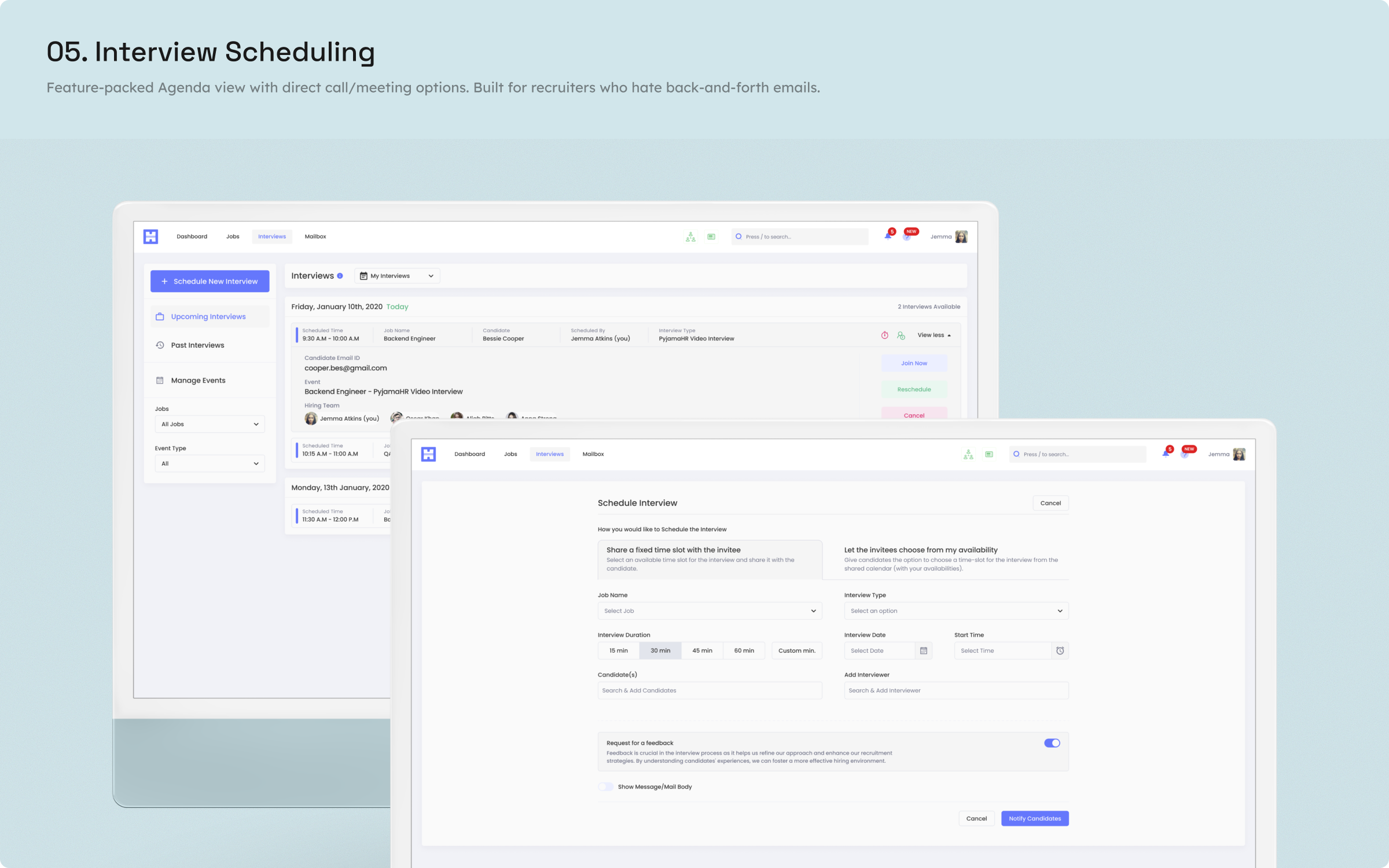The width and height of the screenshot is (1389, 868).
Task: Click Join Now button
Action: [914, 363]
